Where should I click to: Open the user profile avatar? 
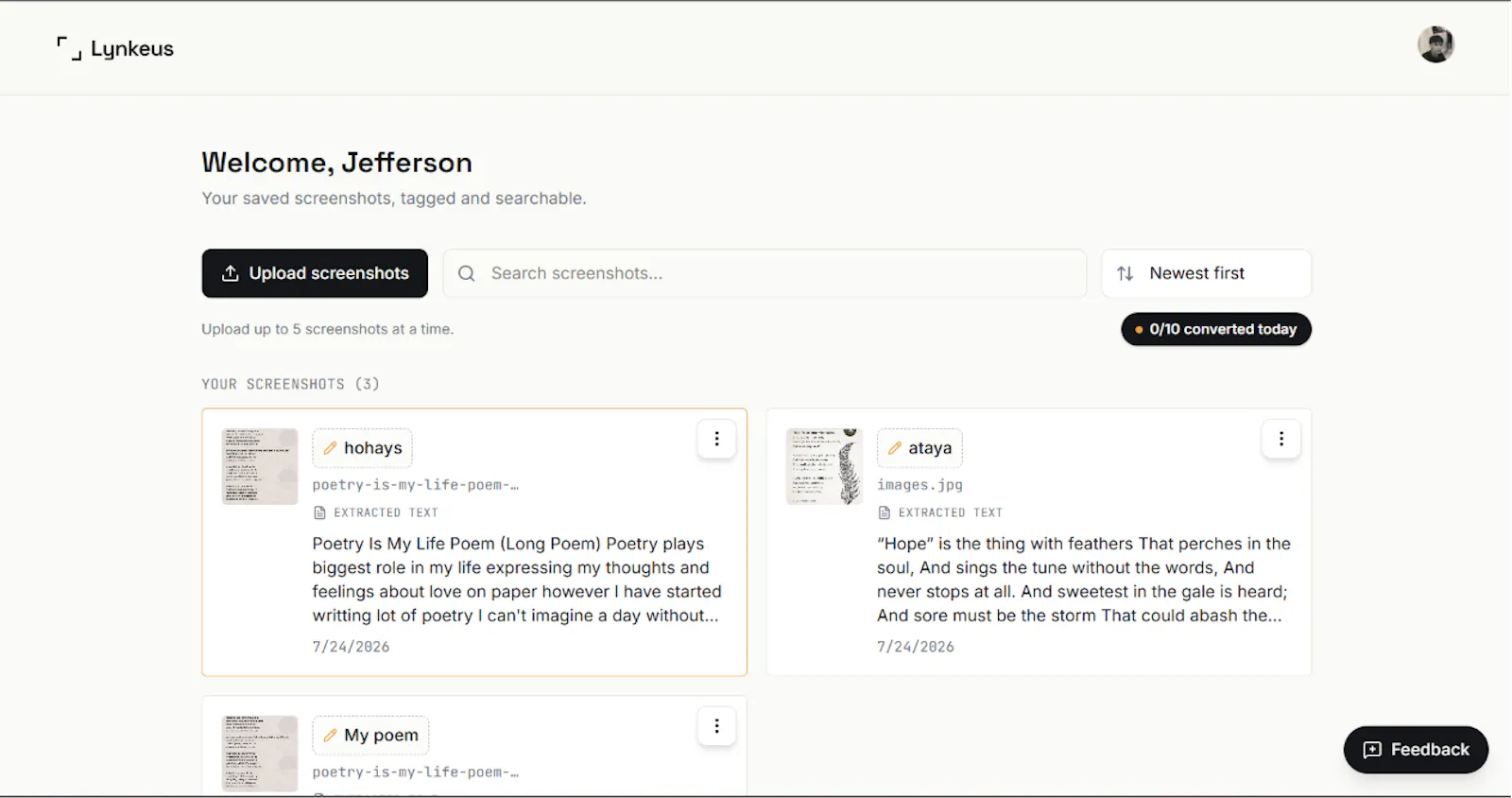[1435, 44]
